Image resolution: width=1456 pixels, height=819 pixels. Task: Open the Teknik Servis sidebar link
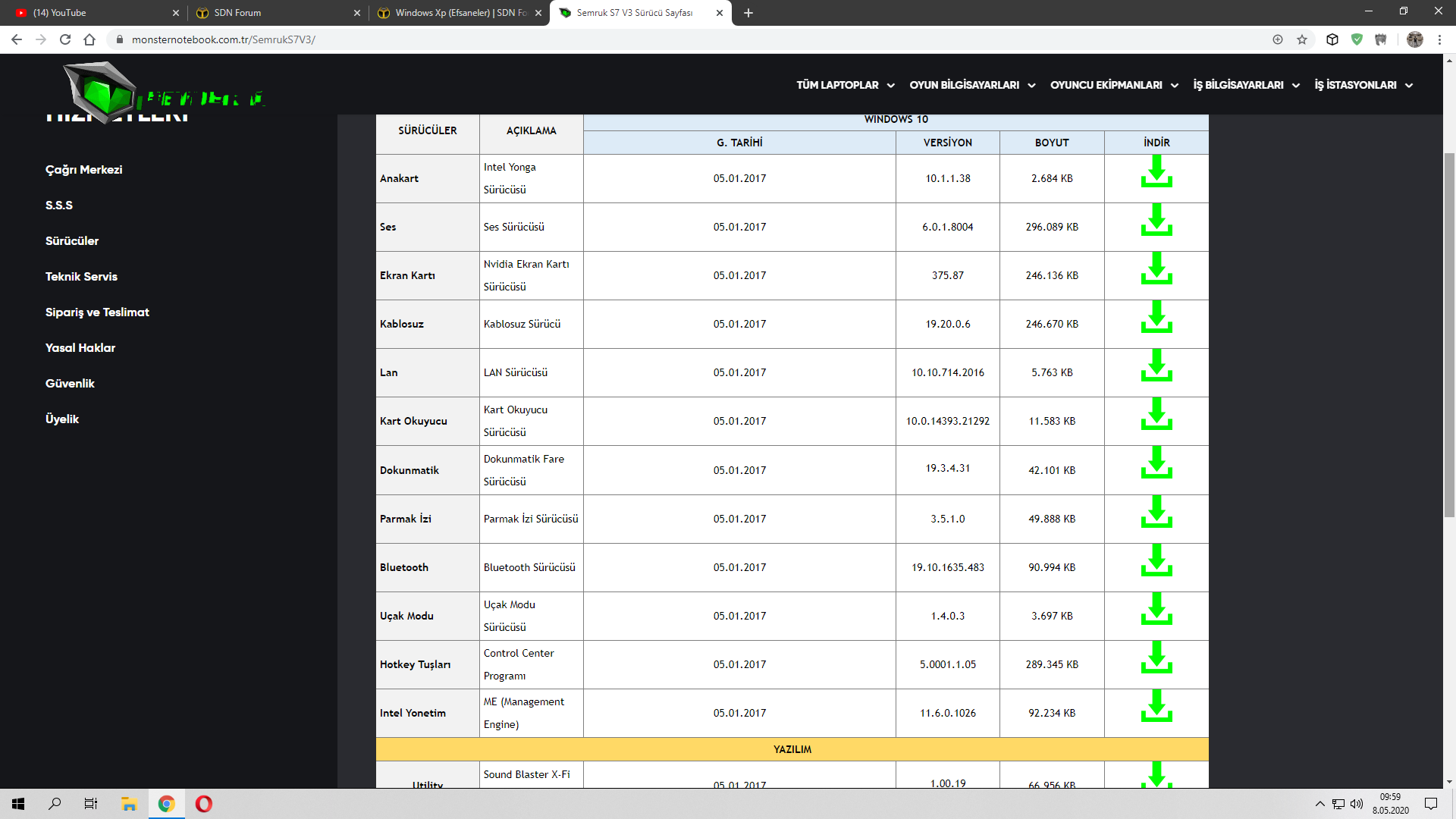pyautogui.click(x=81, y=277)
